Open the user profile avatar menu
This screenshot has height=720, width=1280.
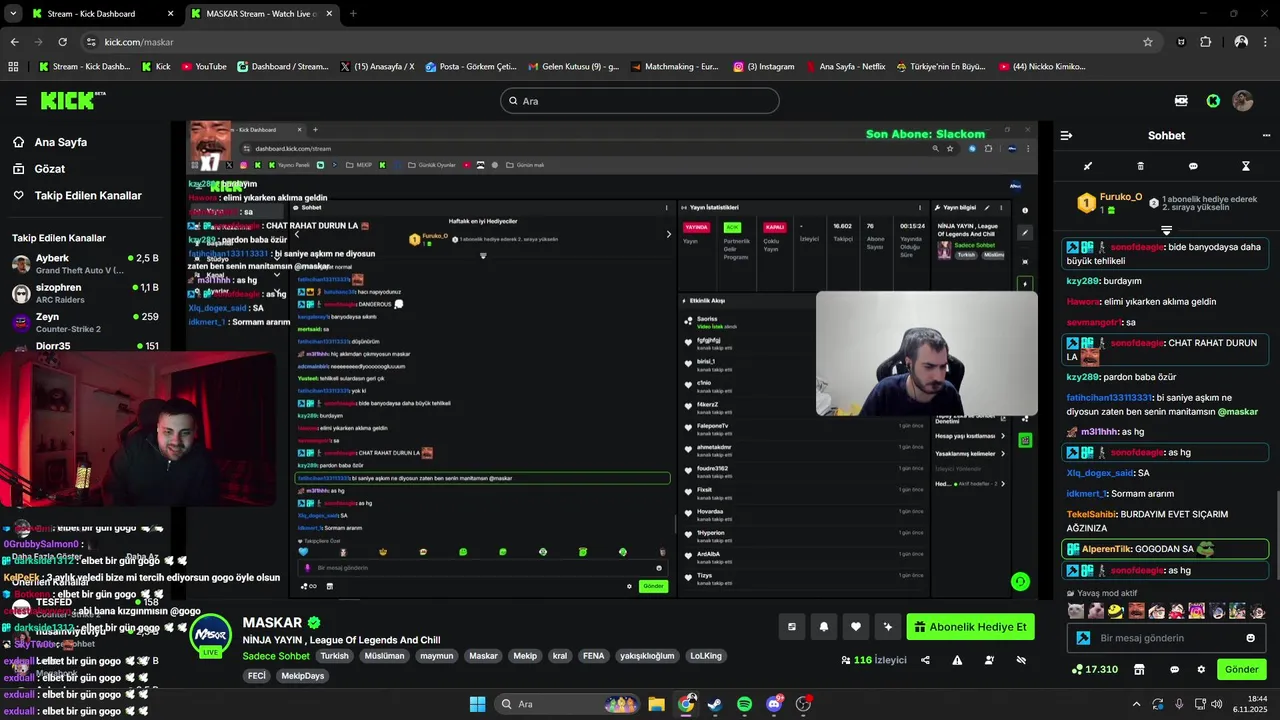[1243, 101]
